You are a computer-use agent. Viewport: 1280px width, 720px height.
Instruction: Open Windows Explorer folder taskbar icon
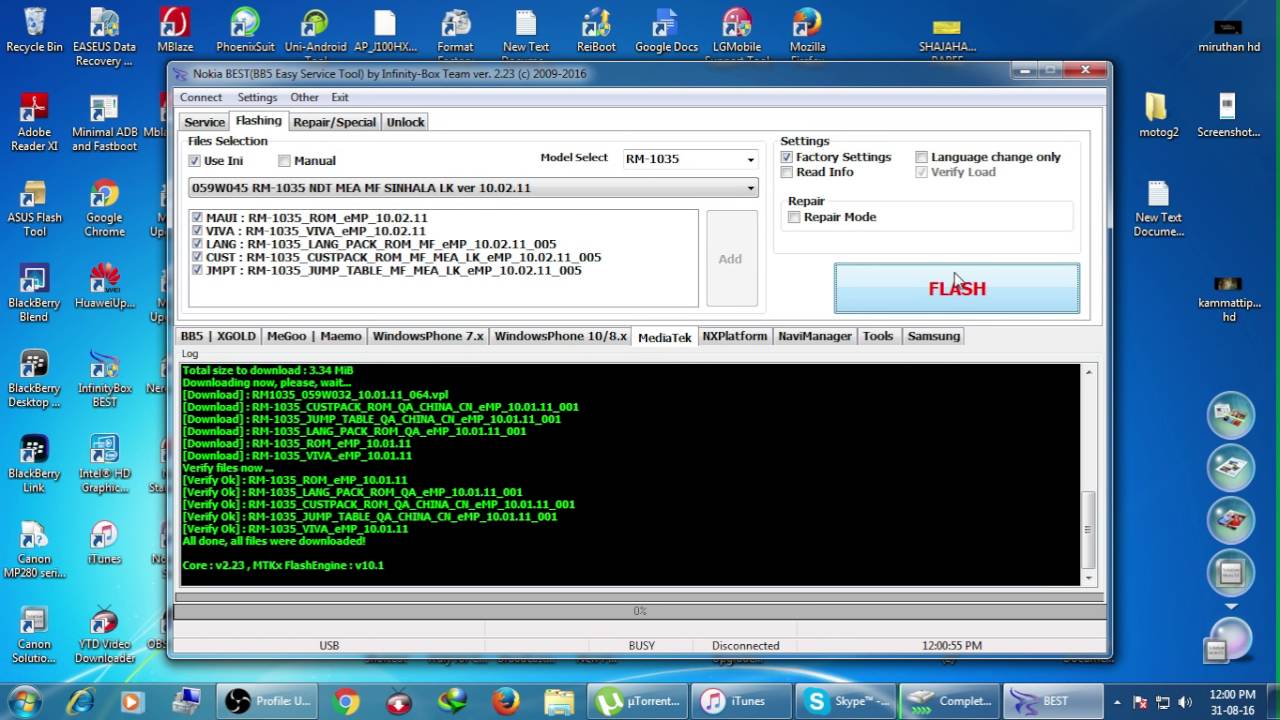click(x=560, y=701)
